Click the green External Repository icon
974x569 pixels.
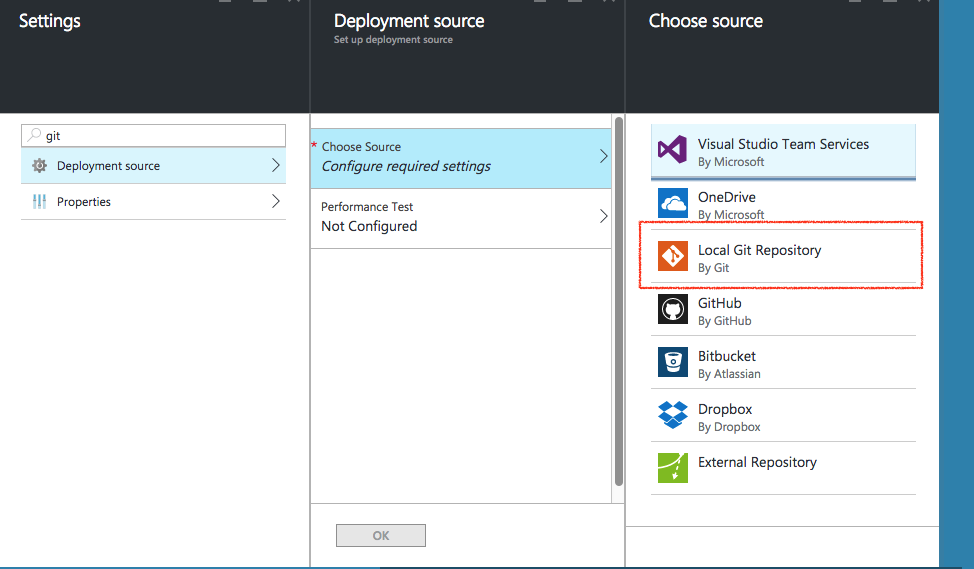[x=673, y=468]
